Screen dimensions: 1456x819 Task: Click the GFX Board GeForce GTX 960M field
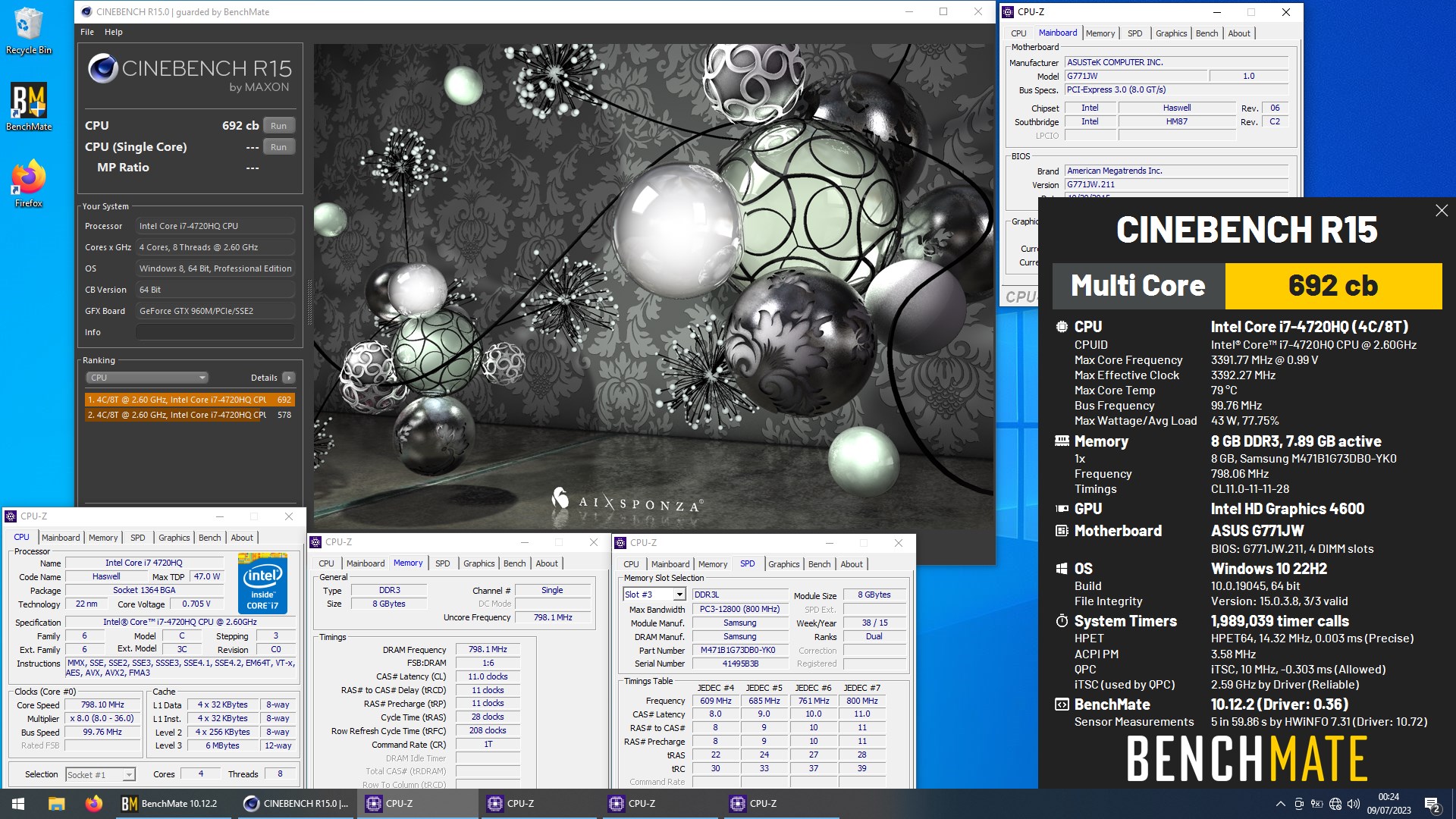(215, 311)
